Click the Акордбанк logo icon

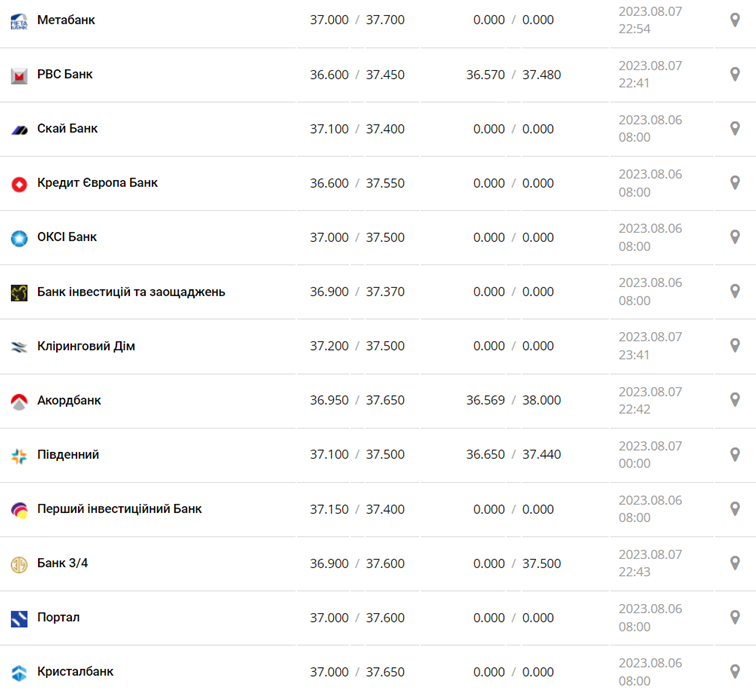19,401
